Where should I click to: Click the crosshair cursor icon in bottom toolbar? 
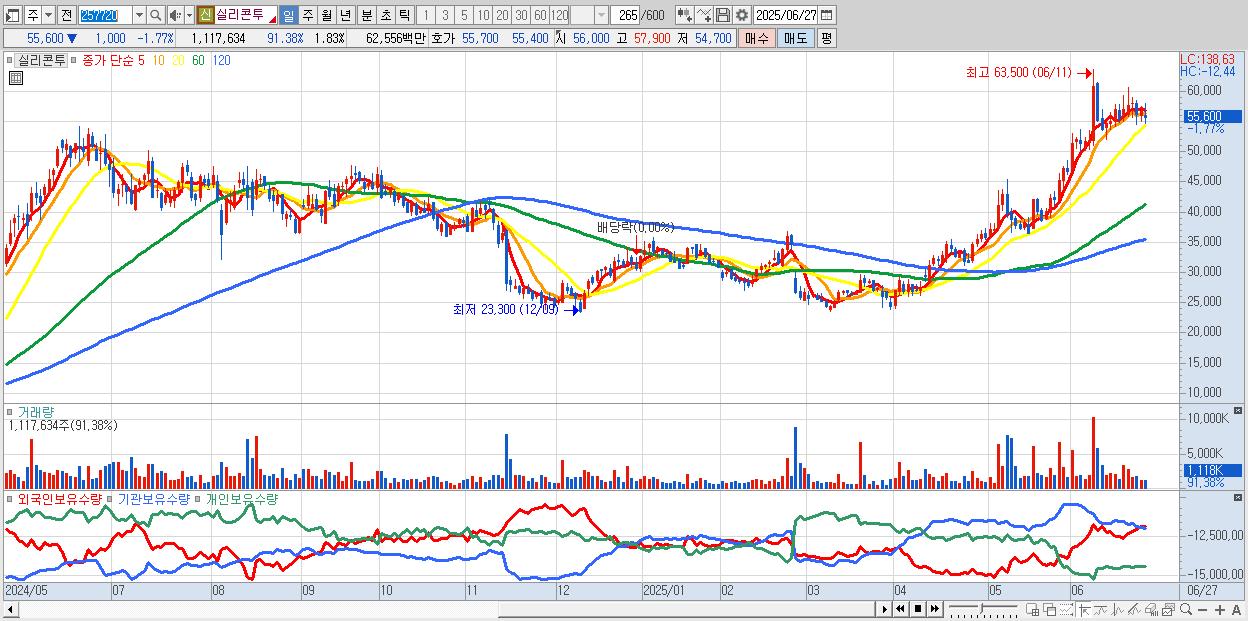tap(1084, 609)
